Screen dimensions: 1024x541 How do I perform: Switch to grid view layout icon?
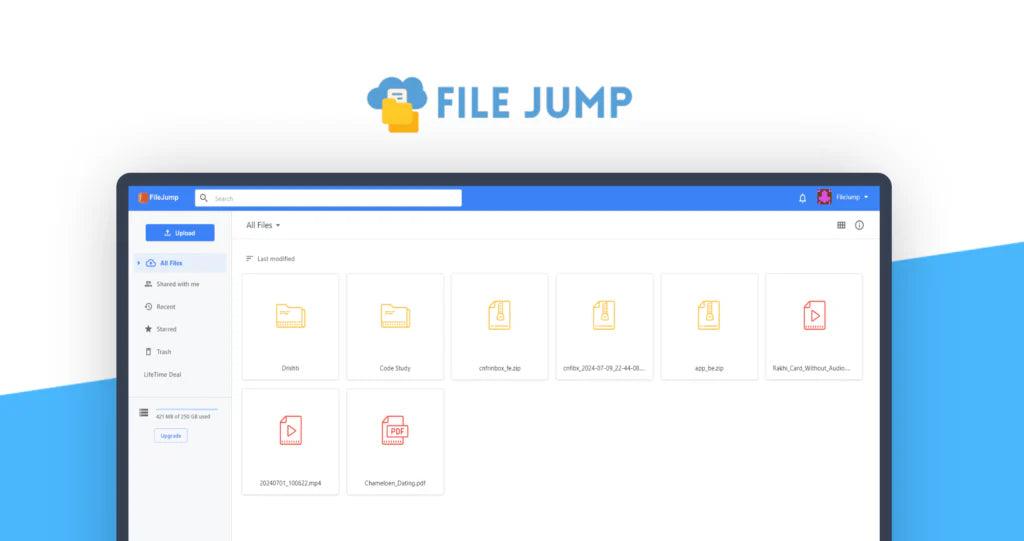841,225
